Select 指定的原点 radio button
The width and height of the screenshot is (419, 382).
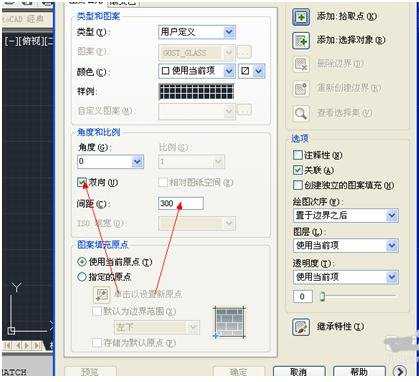coord(82,277)
